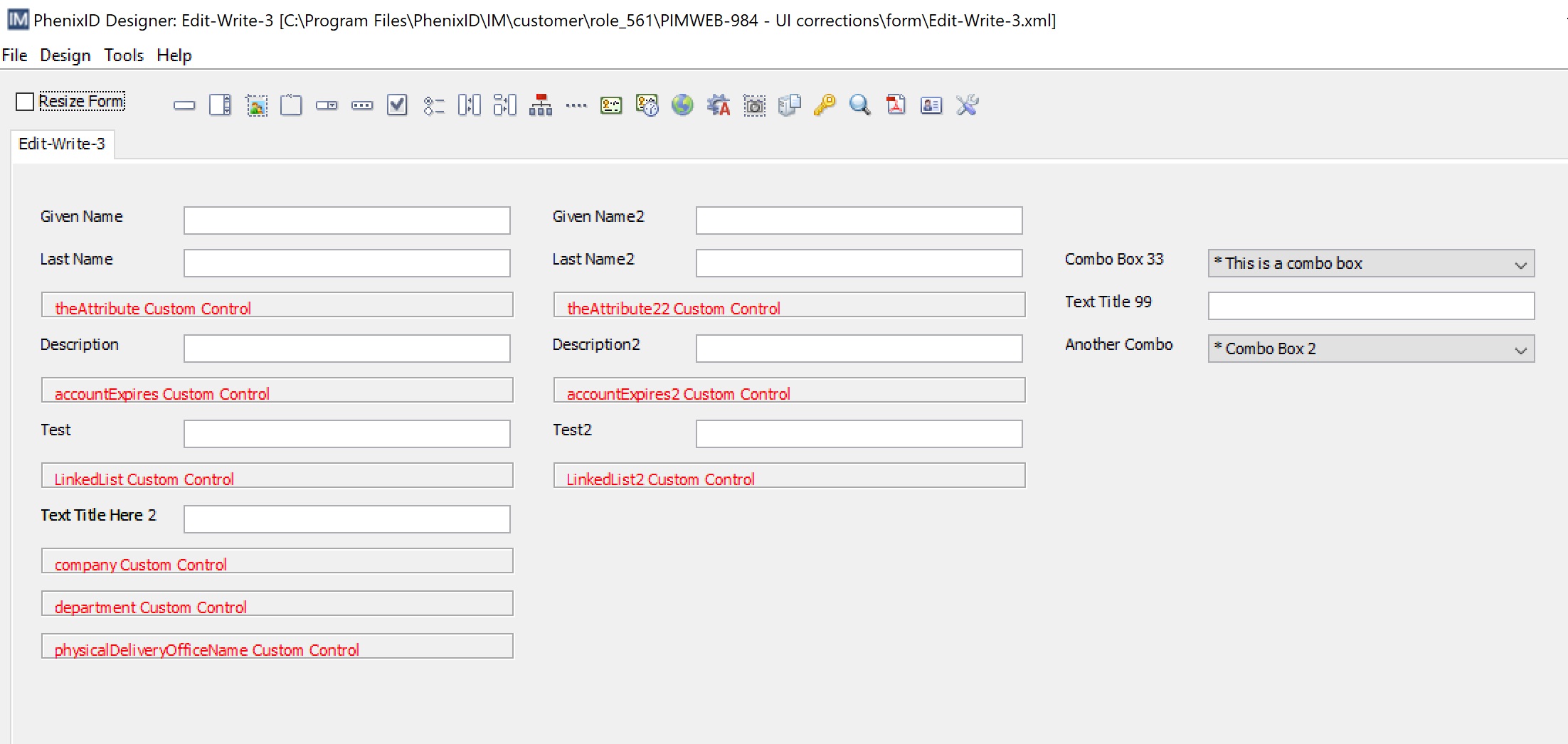Click the Last Name2 label
Screen dimensions: 1568x744
click(593, 259)
